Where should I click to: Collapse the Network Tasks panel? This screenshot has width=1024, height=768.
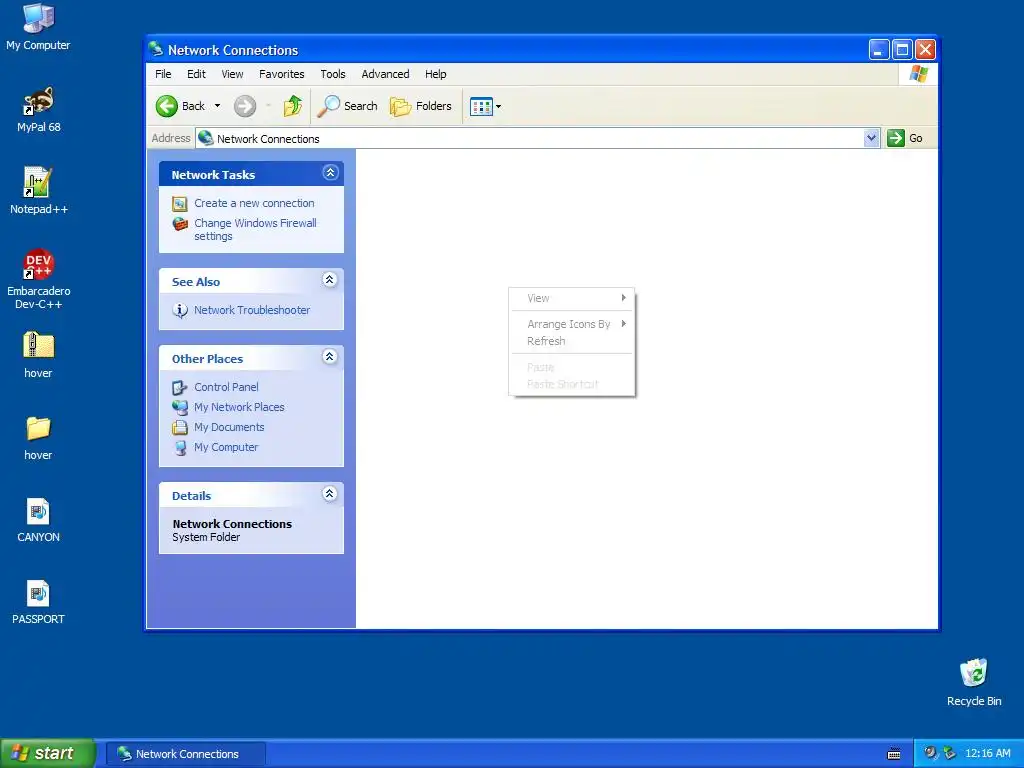(x=330, y=172)
